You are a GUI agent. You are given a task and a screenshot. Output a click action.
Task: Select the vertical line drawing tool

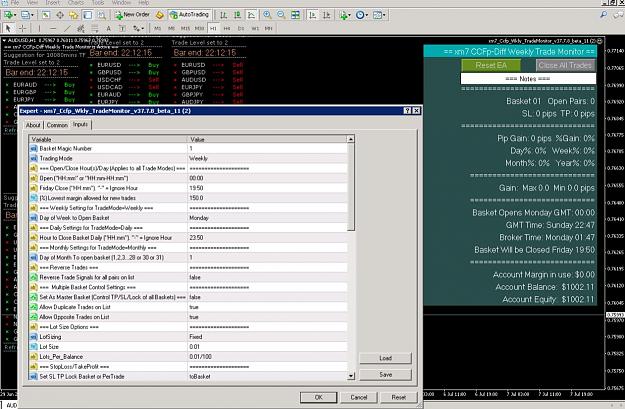[39, 28]
